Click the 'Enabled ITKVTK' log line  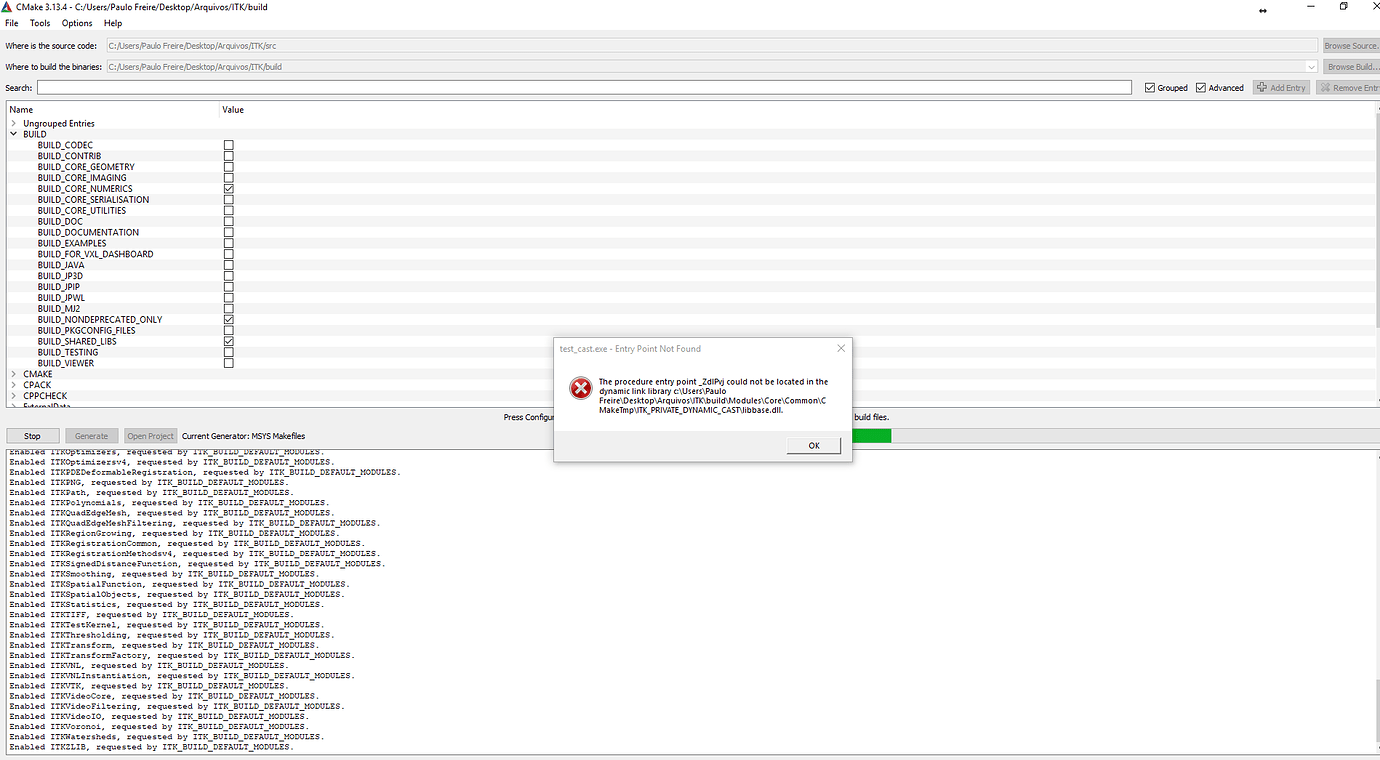point(149,686)
